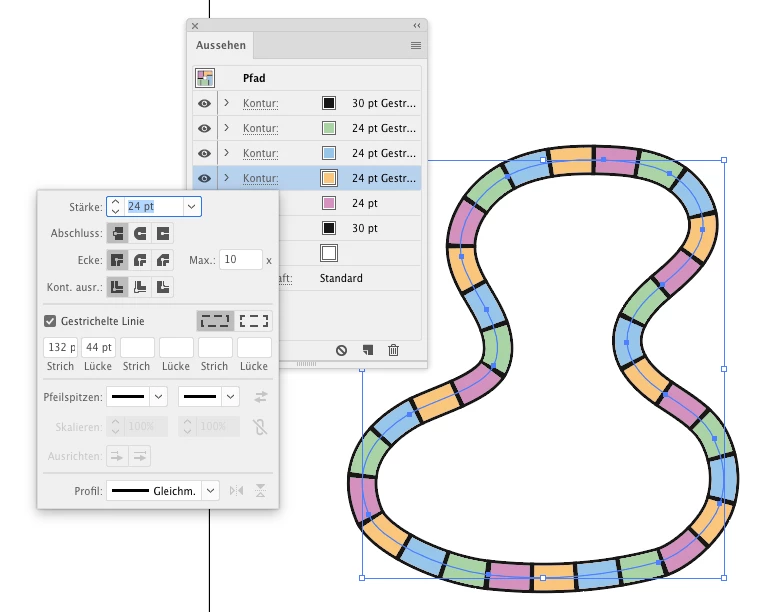
Task: Choose the miter join Ecke icon
Action: [118, 260]
